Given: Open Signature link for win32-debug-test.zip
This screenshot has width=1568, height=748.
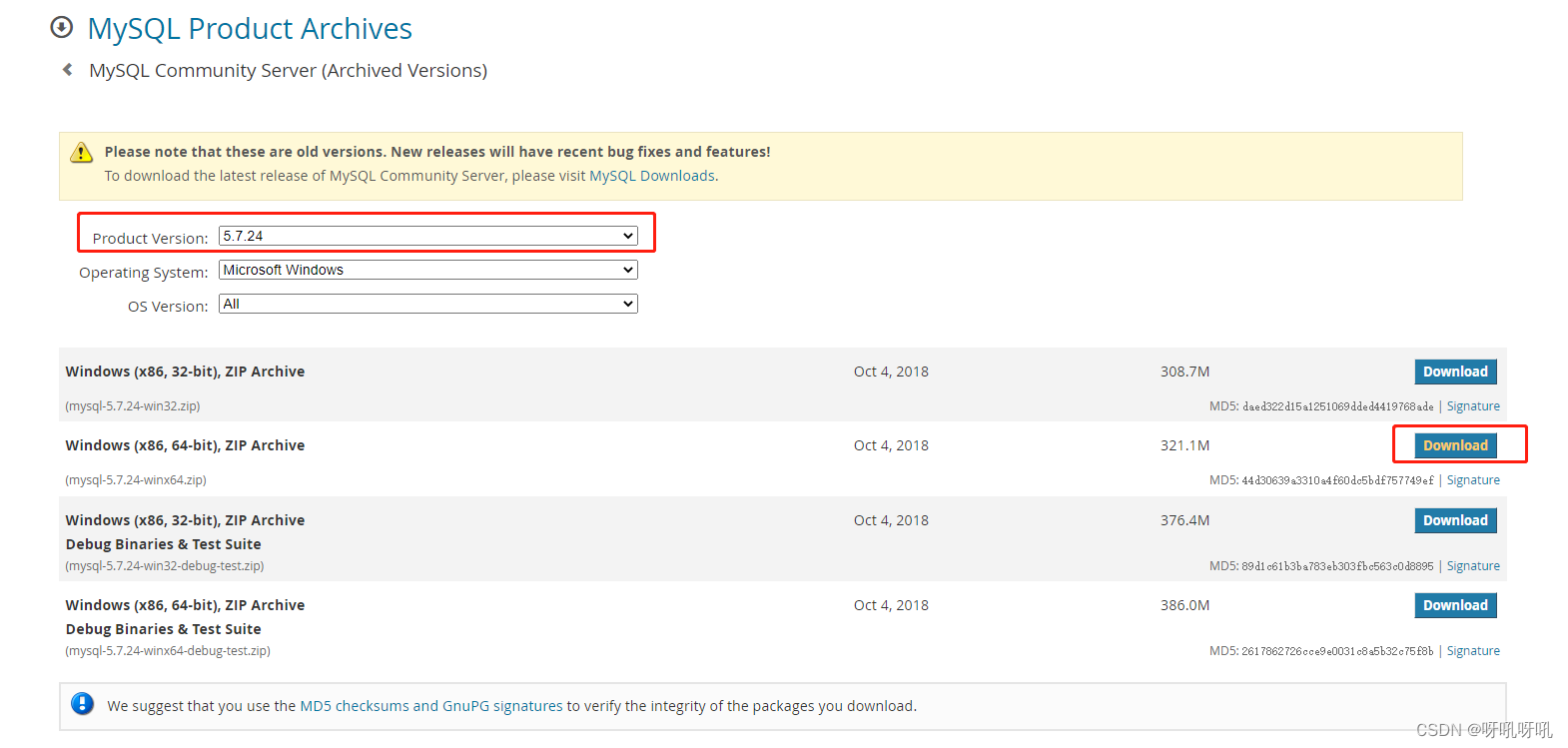Looking at the screenshot, I should [1473, 566].
